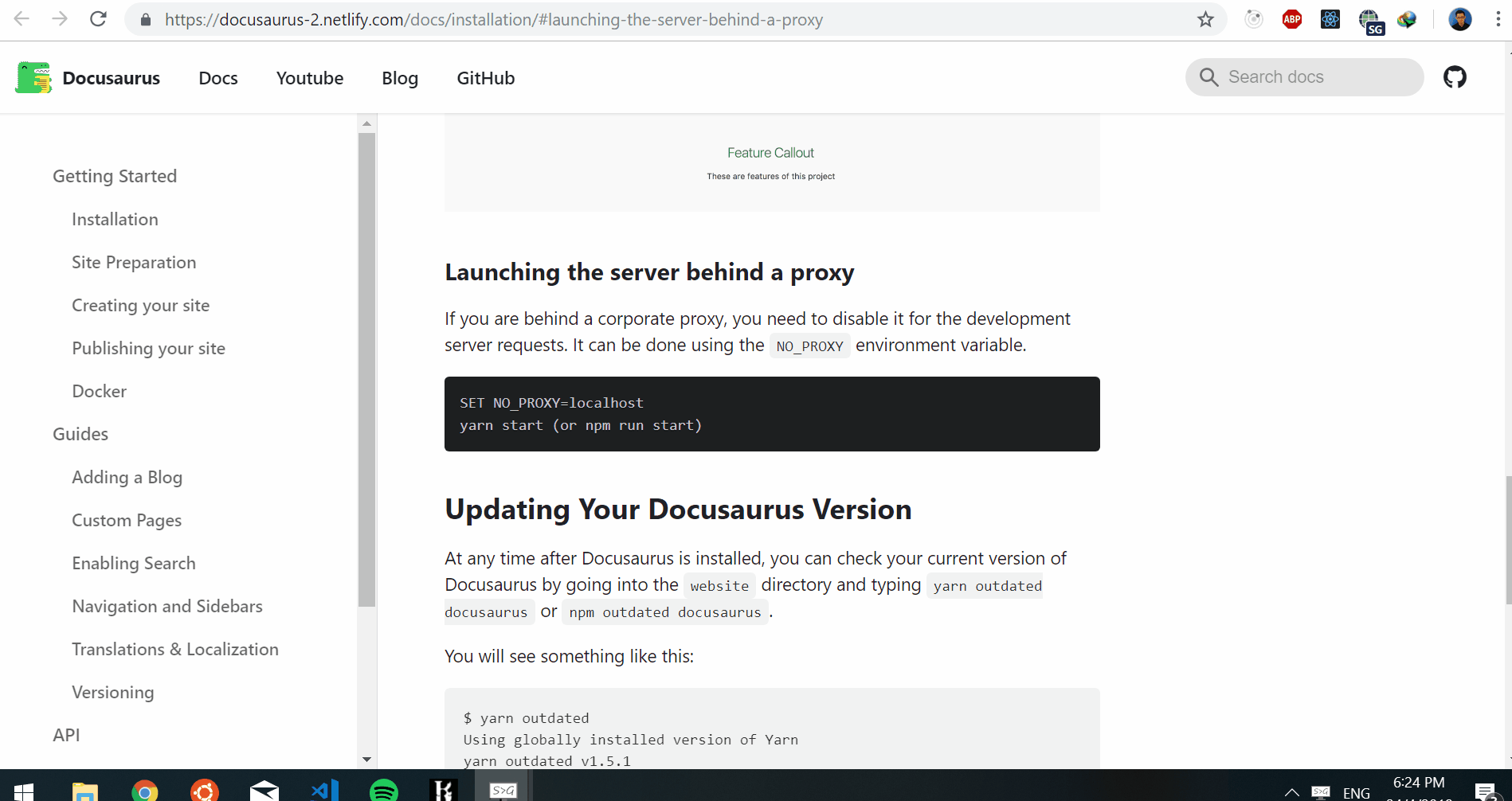Open Mail app from taskbar
The image size is (1512, 801).
264,791
